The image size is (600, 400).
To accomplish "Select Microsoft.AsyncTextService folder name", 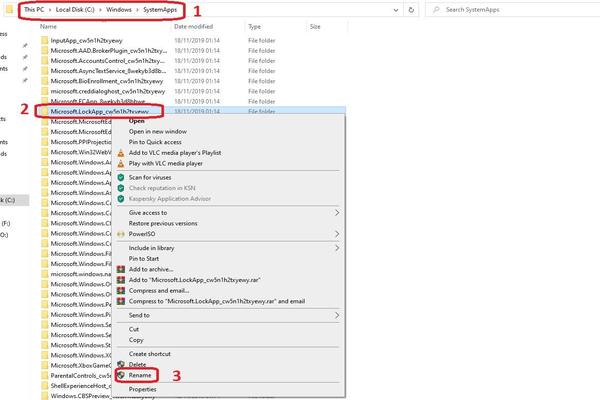I will 108,71.
